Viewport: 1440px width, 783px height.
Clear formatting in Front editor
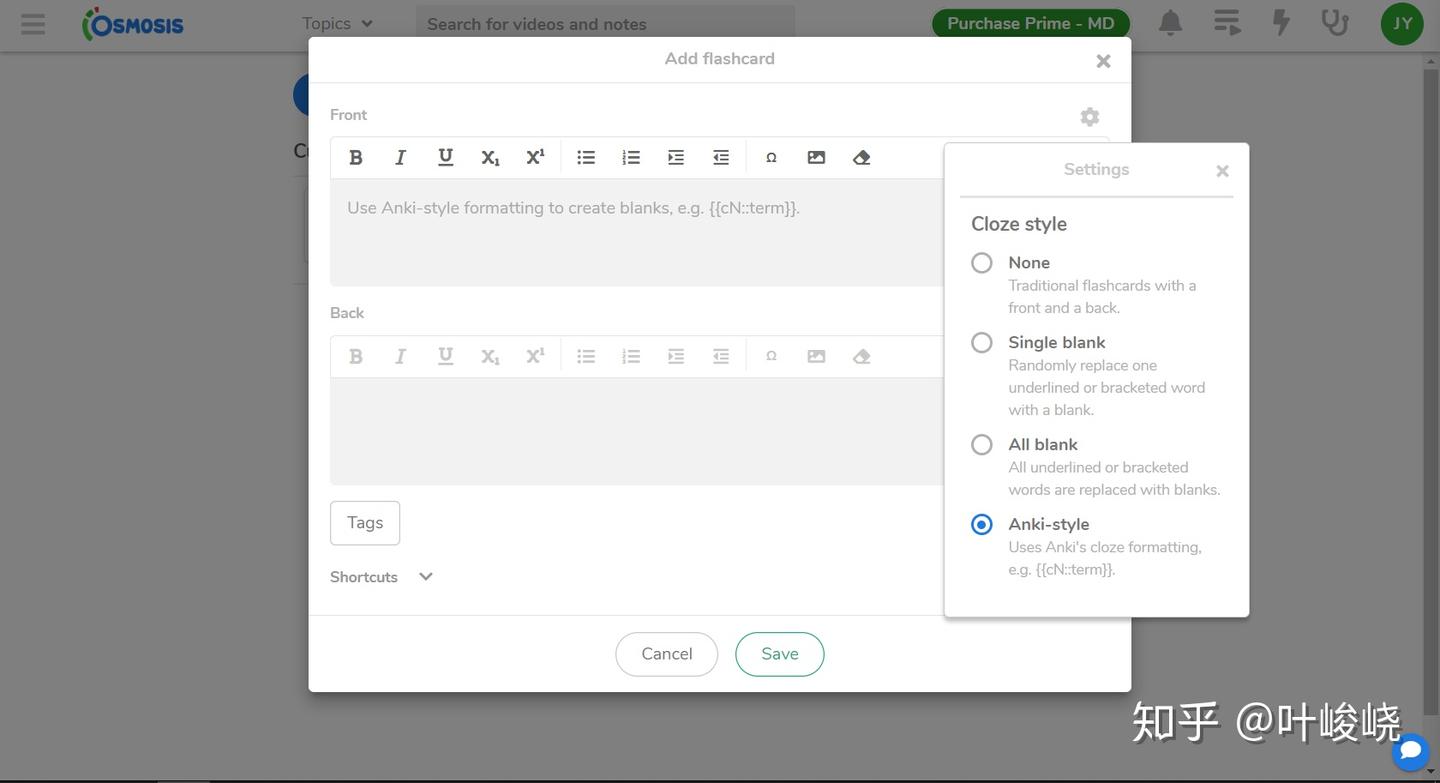[x=861, y=157]
